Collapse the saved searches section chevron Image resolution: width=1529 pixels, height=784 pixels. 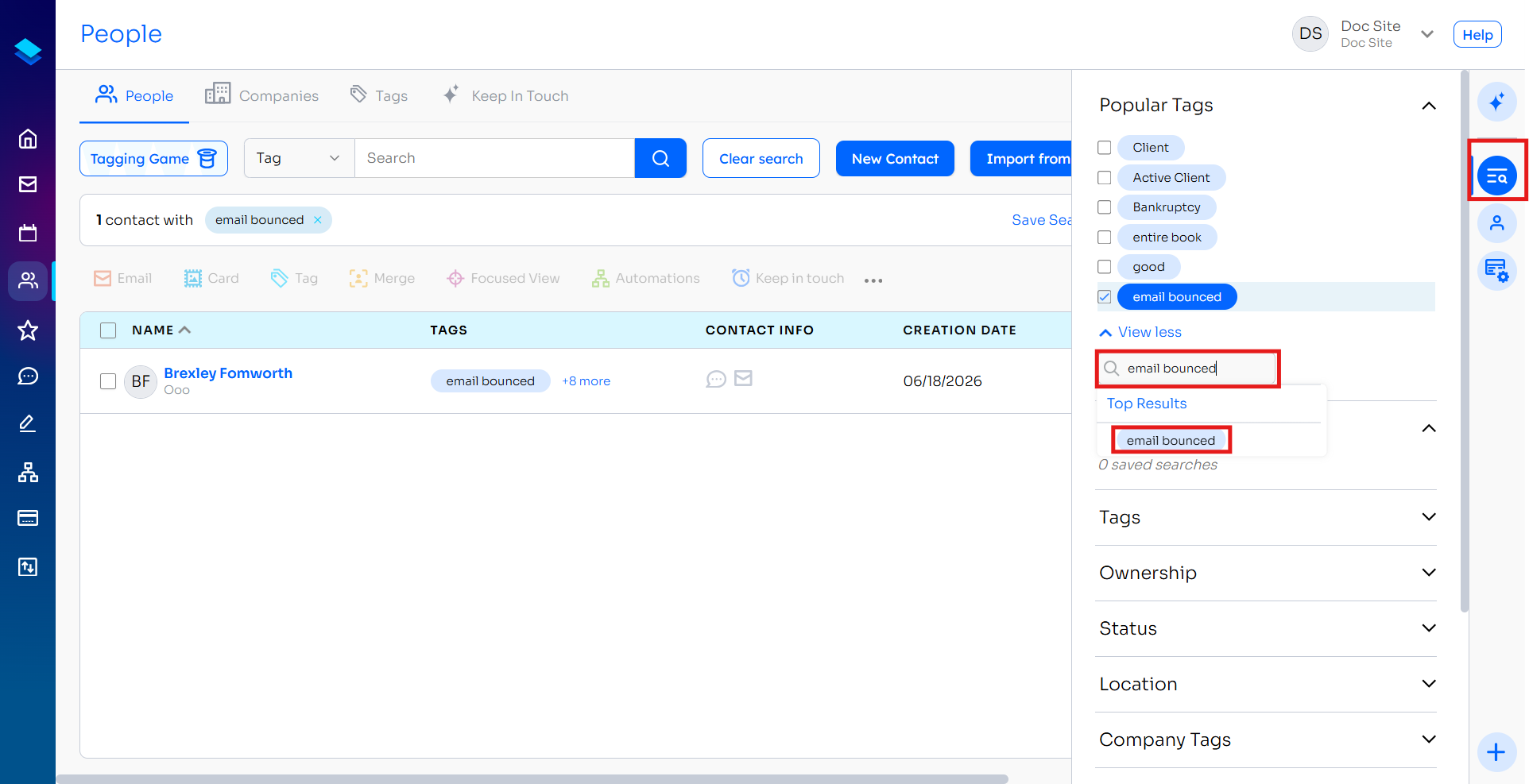[x=1429, y=428]
